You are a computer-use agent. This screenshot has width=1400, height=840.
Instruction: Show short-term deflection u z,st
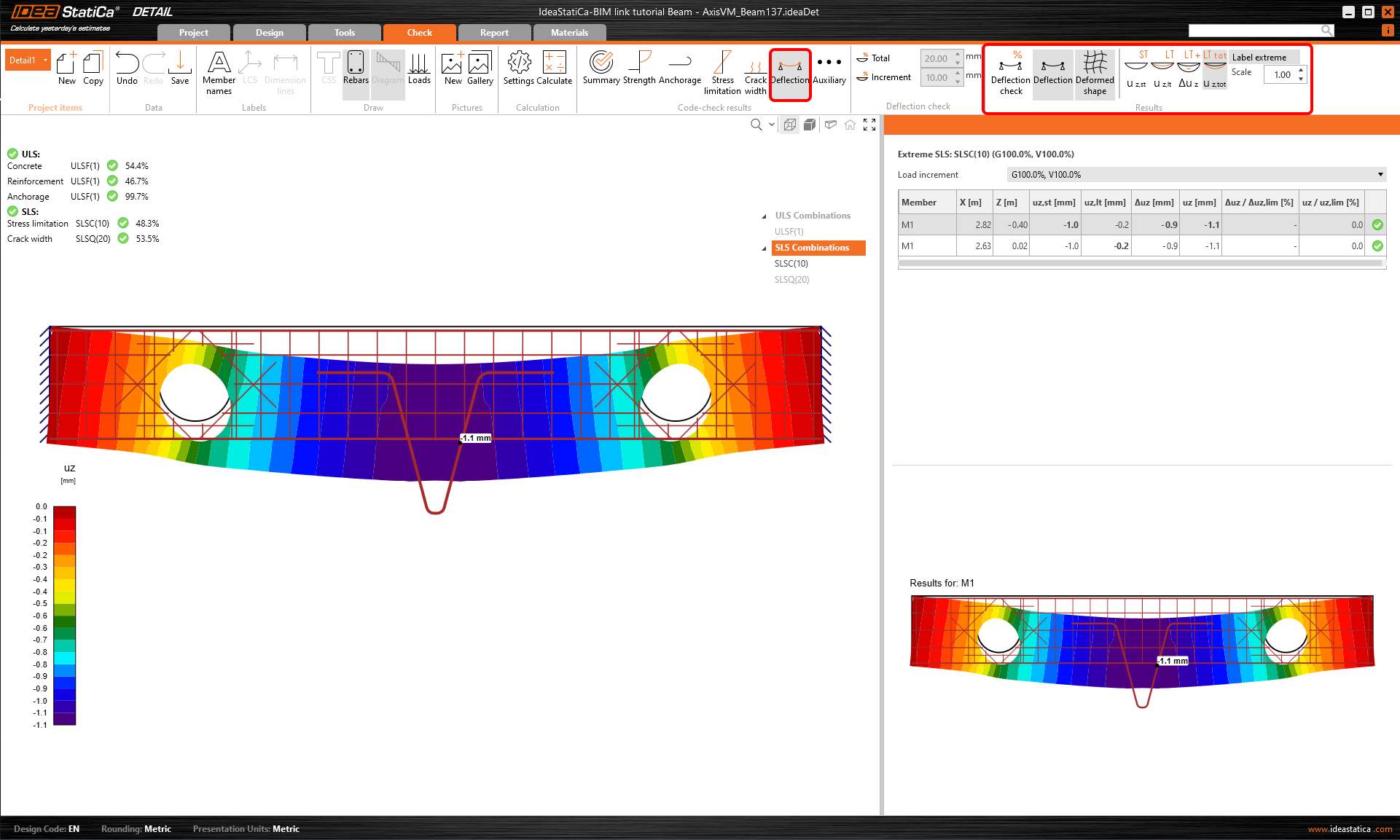pyautogui.click(x=1136, y=70)
